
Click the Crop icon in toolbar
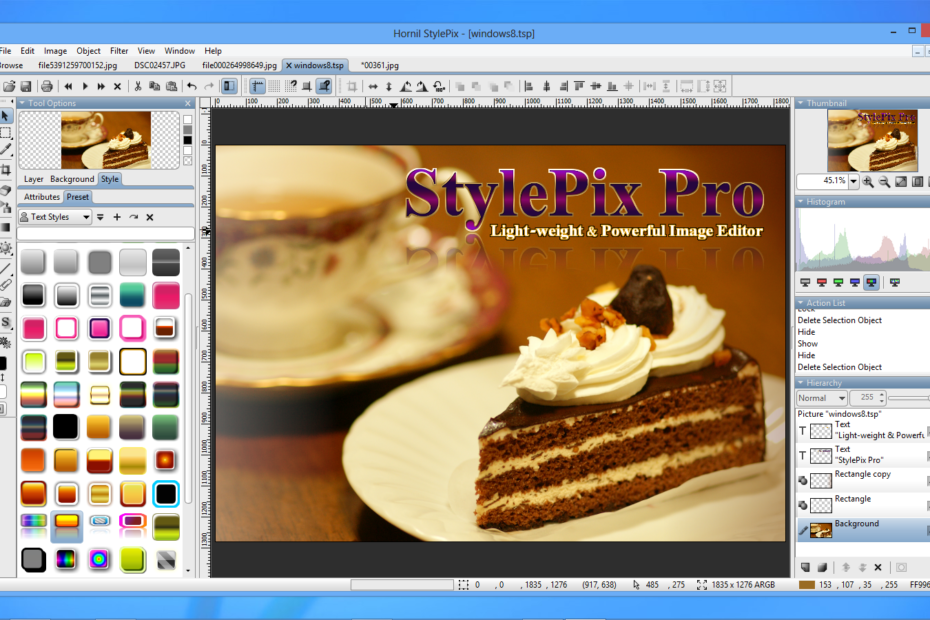(x=352, y=87)
